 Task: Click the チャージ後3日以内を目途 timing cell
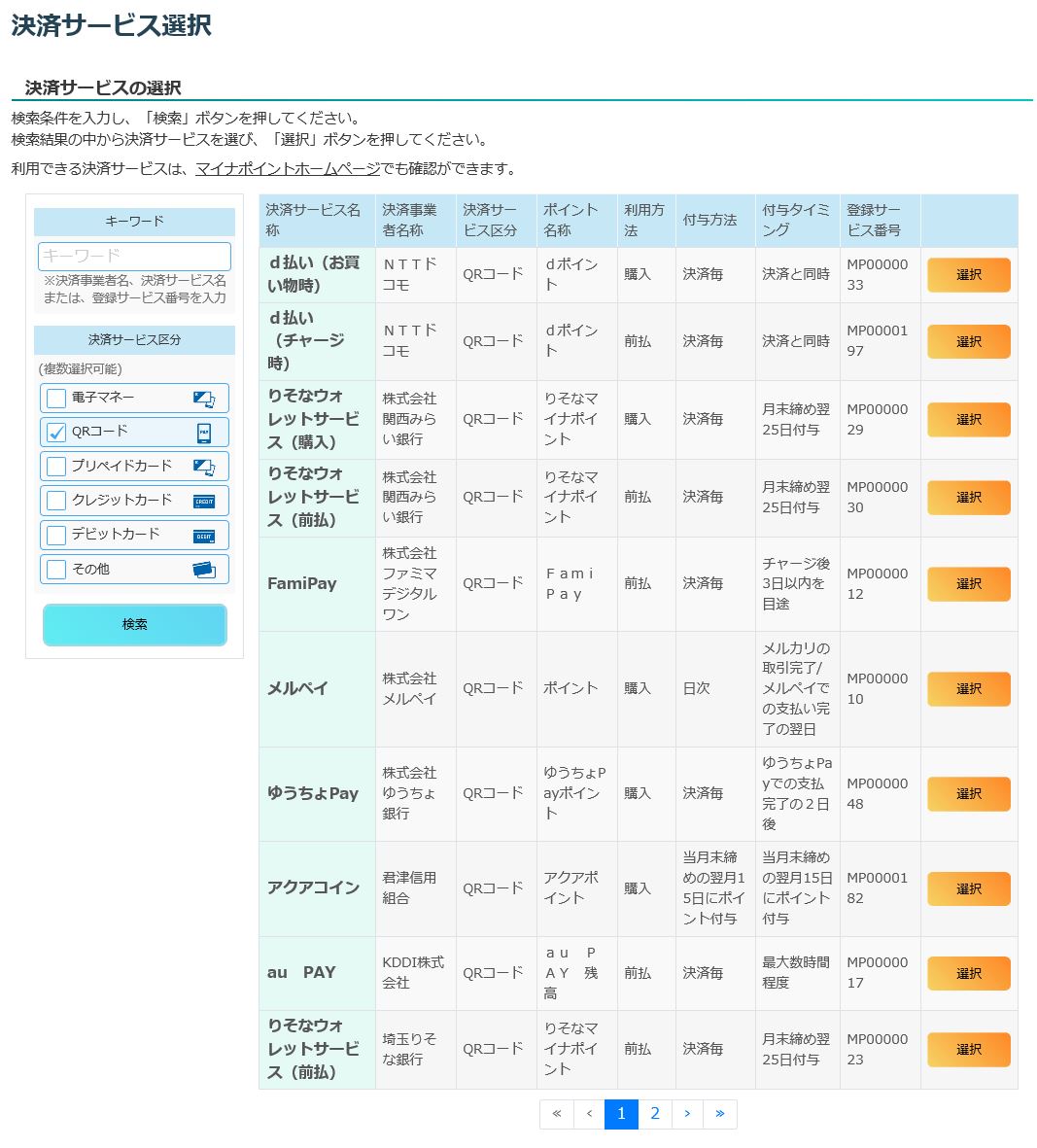coord(798,584)
